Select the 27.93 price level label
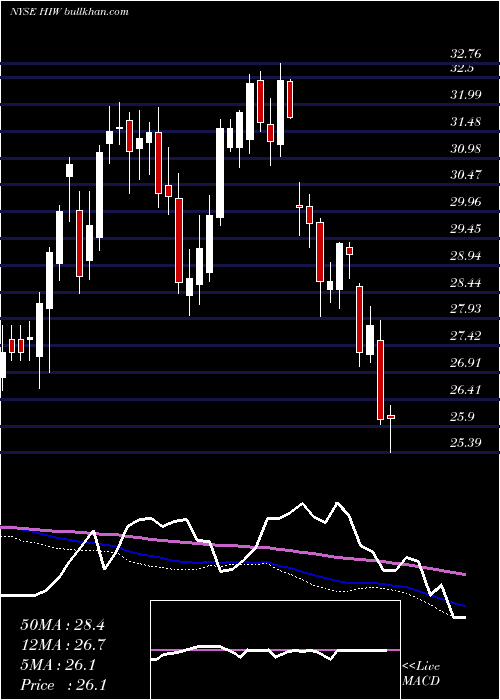 coord(466,308)
